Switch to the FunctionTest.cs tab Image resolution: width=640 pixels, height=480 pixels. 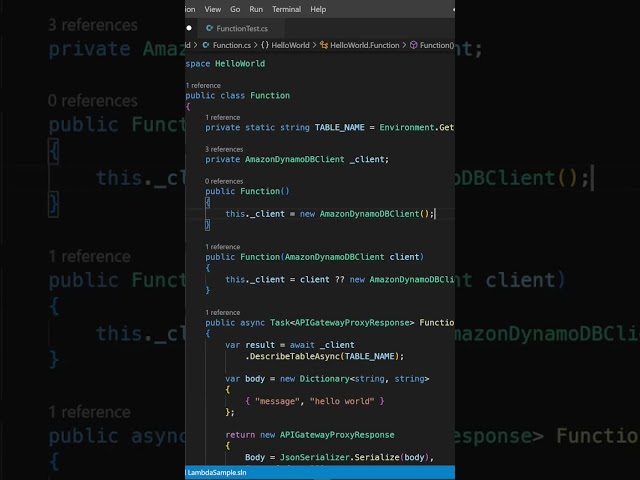pyautogui.click(x=242, y=29)
